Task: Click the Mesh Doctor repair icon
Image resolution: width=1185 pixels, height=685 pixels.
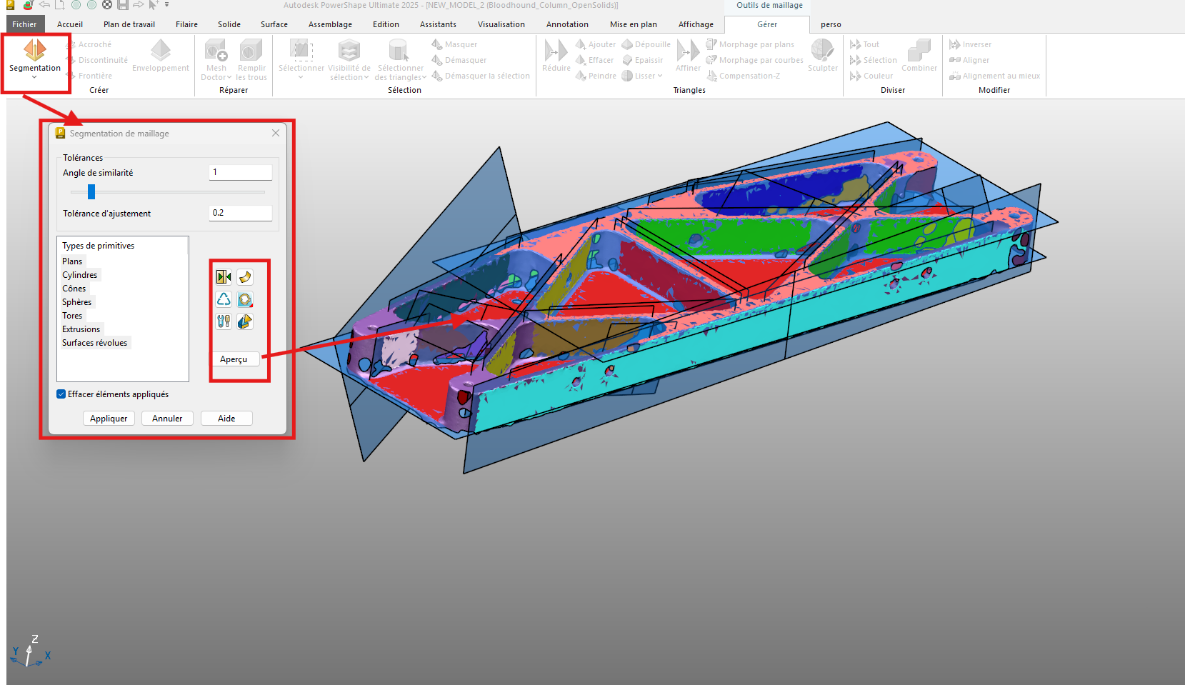Action: pyautogui.click(x=216, y=50)
